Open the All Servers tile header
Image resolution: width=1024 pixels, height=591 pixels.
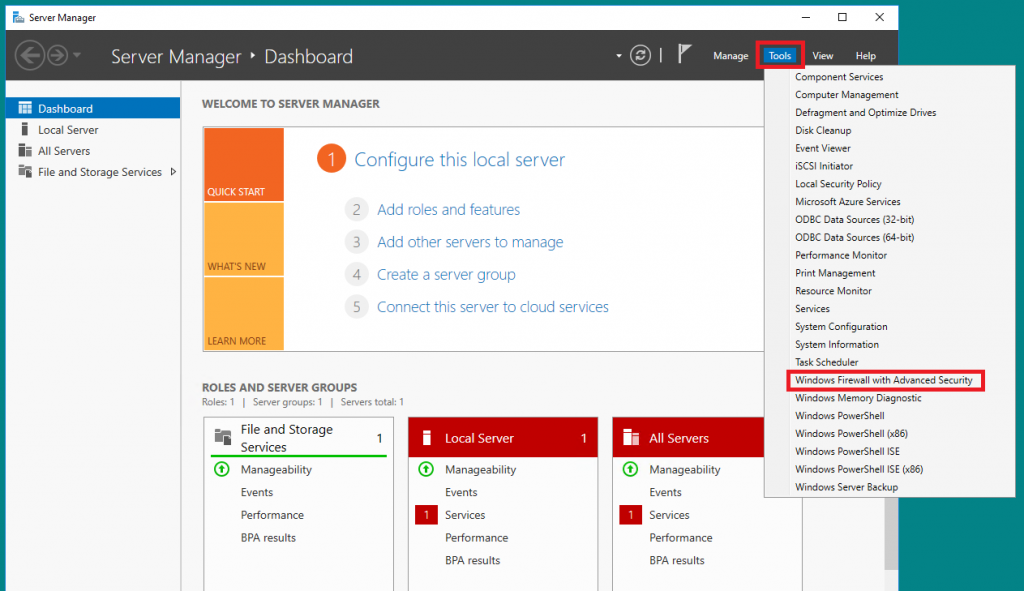click(x=688, y=438)
